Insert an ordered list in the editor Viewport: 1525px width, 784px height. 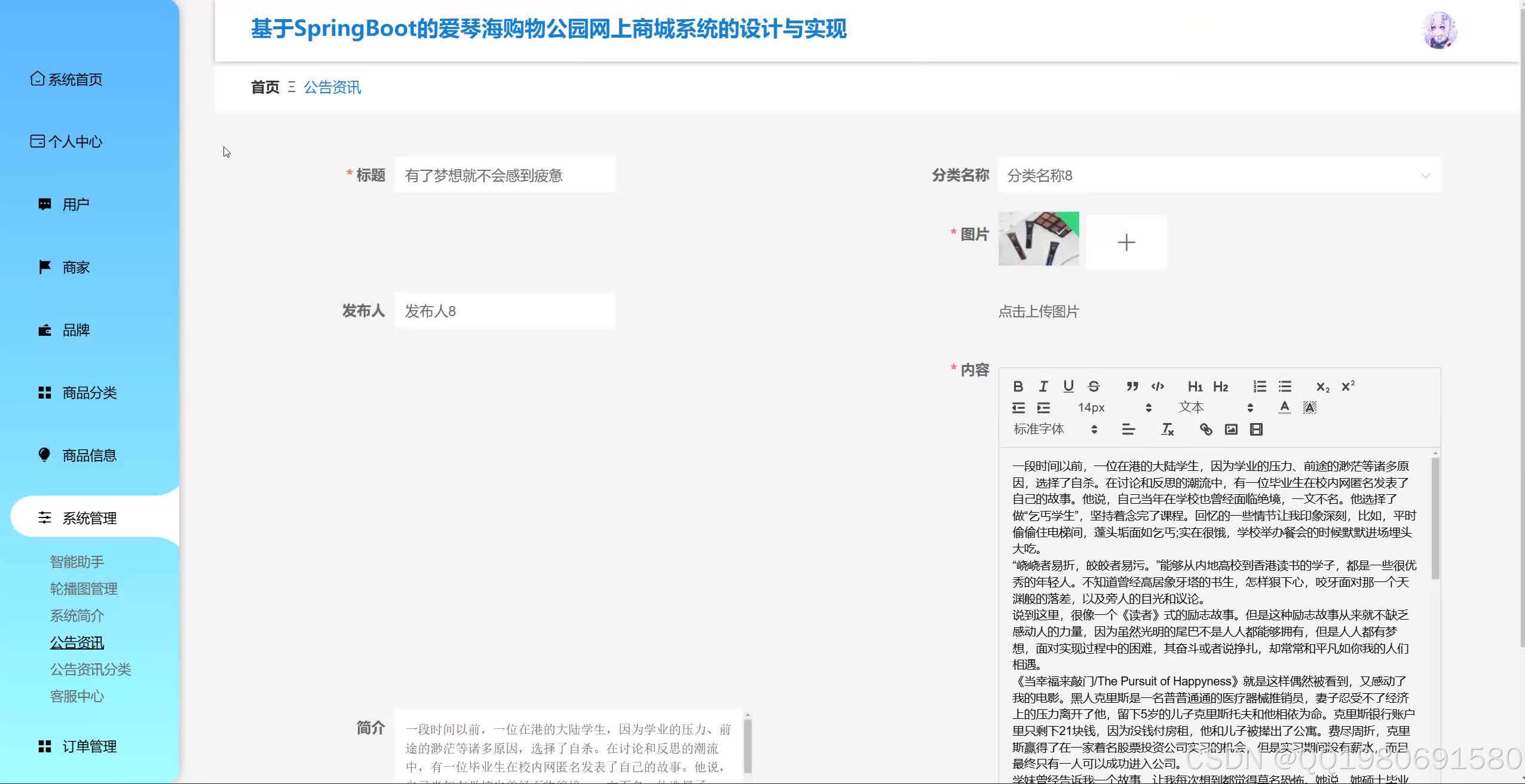pyautogui.click(x=1259, y=386)
